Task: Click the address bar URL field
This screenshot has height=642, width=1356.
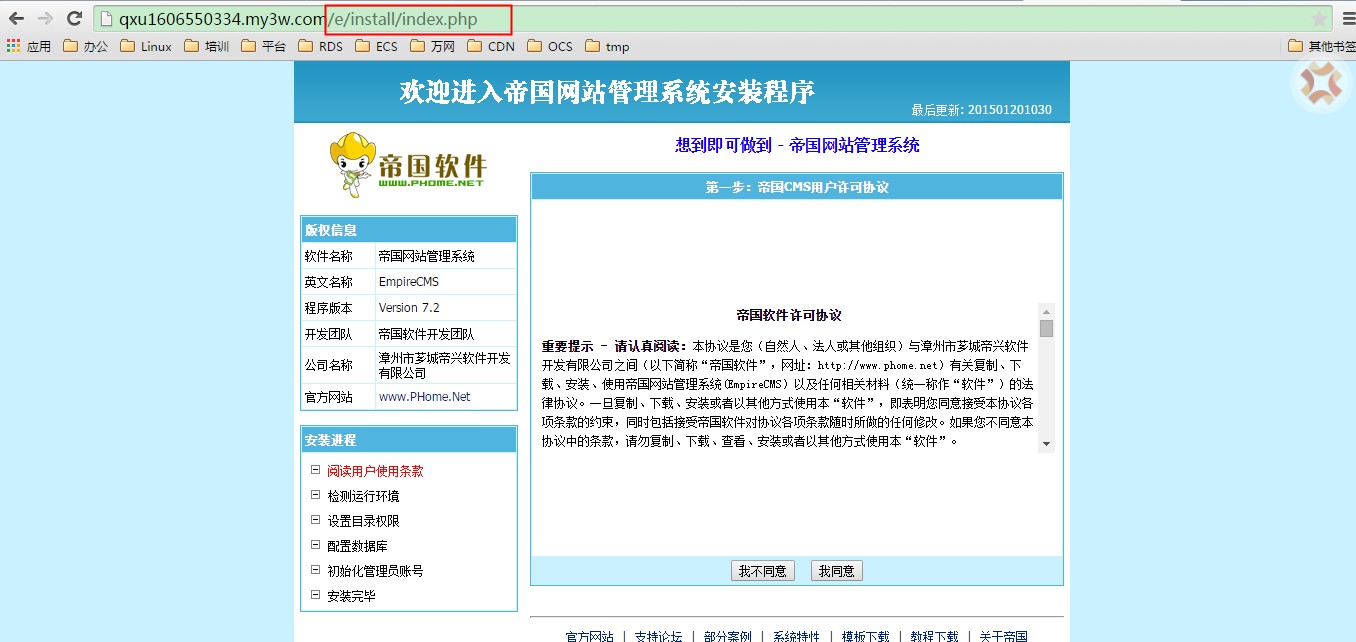Action: (x=700, y=19)
